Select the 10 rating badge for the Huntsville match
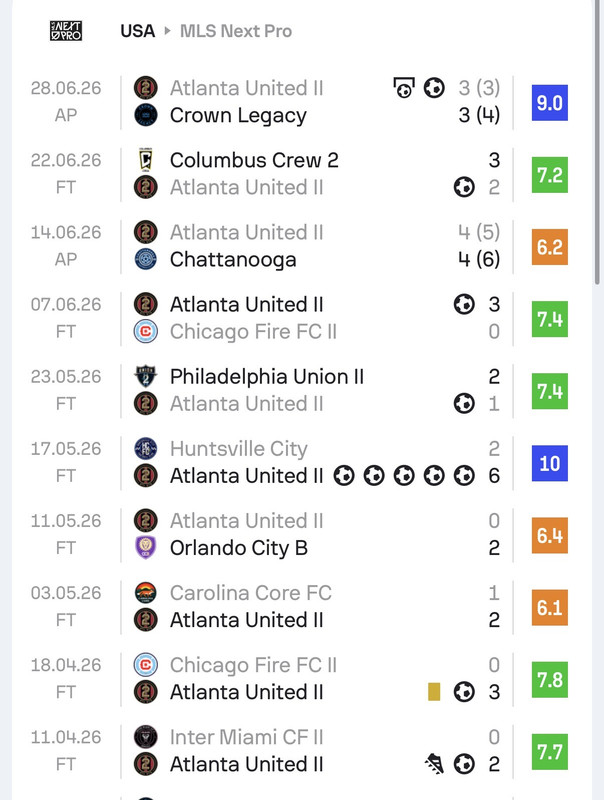Viewport: 604px width, 800px height. click(x=549, y=463)
